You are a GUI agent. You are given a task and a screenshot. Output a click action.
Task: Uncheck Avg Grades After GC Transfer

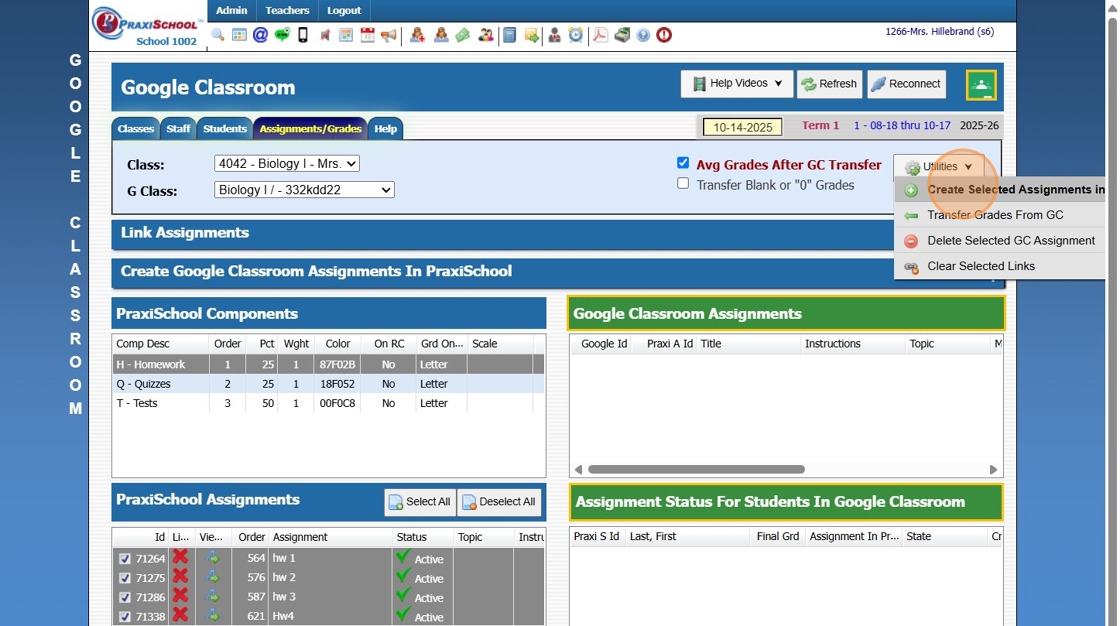[683, 163]
